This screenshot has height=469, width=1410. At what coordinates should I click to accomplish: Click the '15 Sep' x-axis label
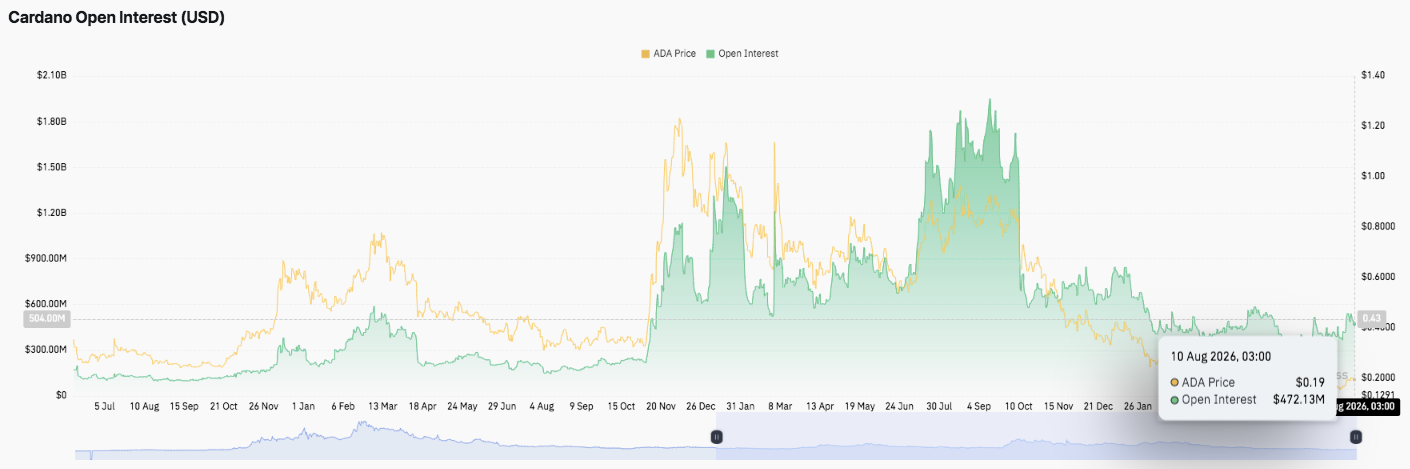(x=185, y=407)
